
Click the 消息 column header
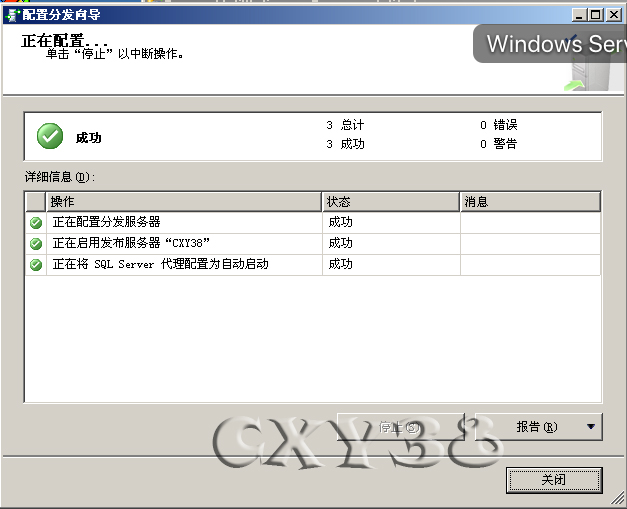pyautogui.click(x=529, y=202)
